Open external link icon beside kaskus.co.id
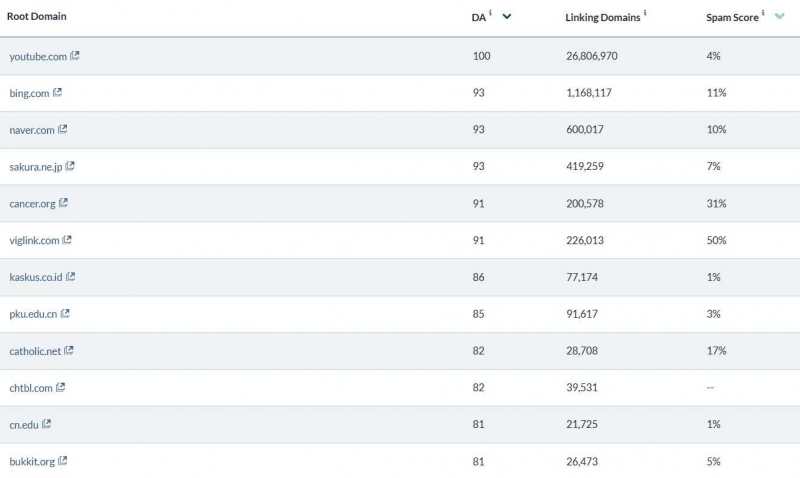This screenshot has height=478, width=800. 71,276
